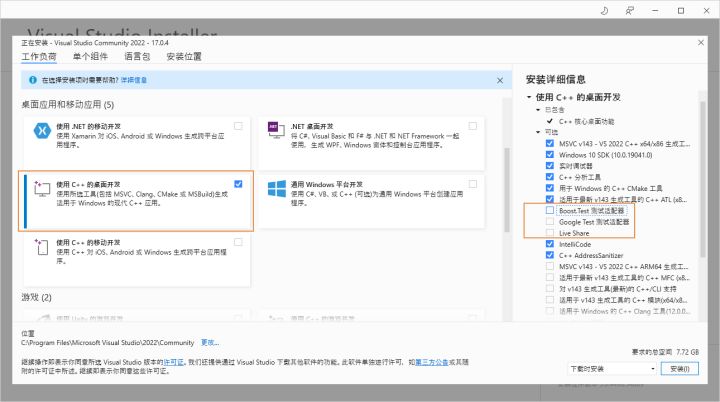Check MSVC v143 ARM64 build tools
The image size is (720, 402).
pyautogui.click(x=550, y=266)
